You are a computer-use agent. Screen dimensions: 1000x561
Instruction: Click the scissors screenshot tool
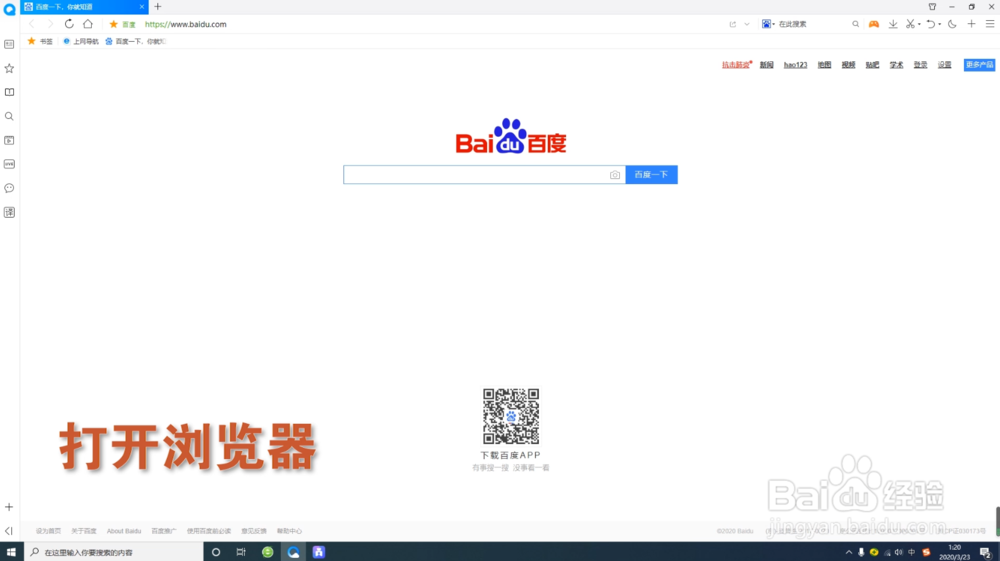point(910,24)
